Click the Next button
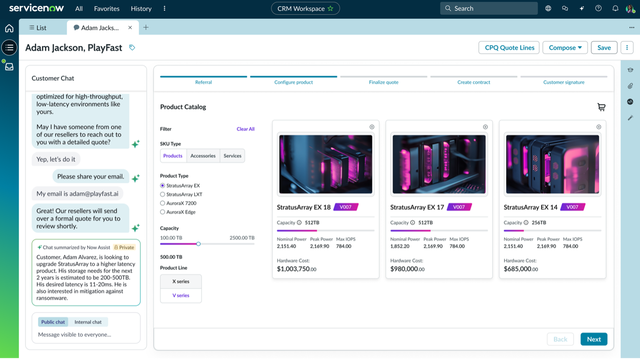640x360 pixels. point(594,339)
